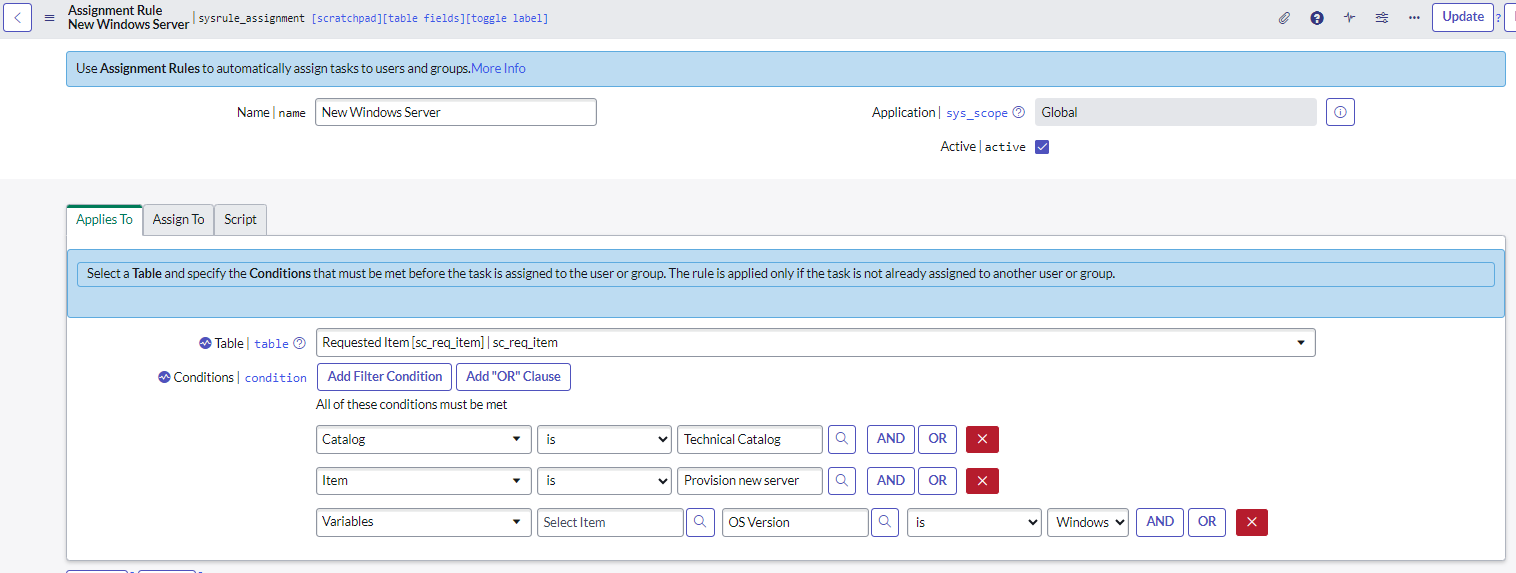
Task: Switch to the Applies To tab
Action: click(x=104, y=219)
